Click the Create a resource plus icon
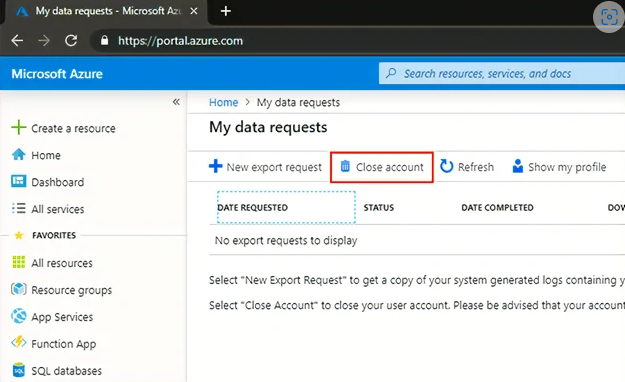The height and width of the screenshot is (382, 625). (x=18, y=128)
